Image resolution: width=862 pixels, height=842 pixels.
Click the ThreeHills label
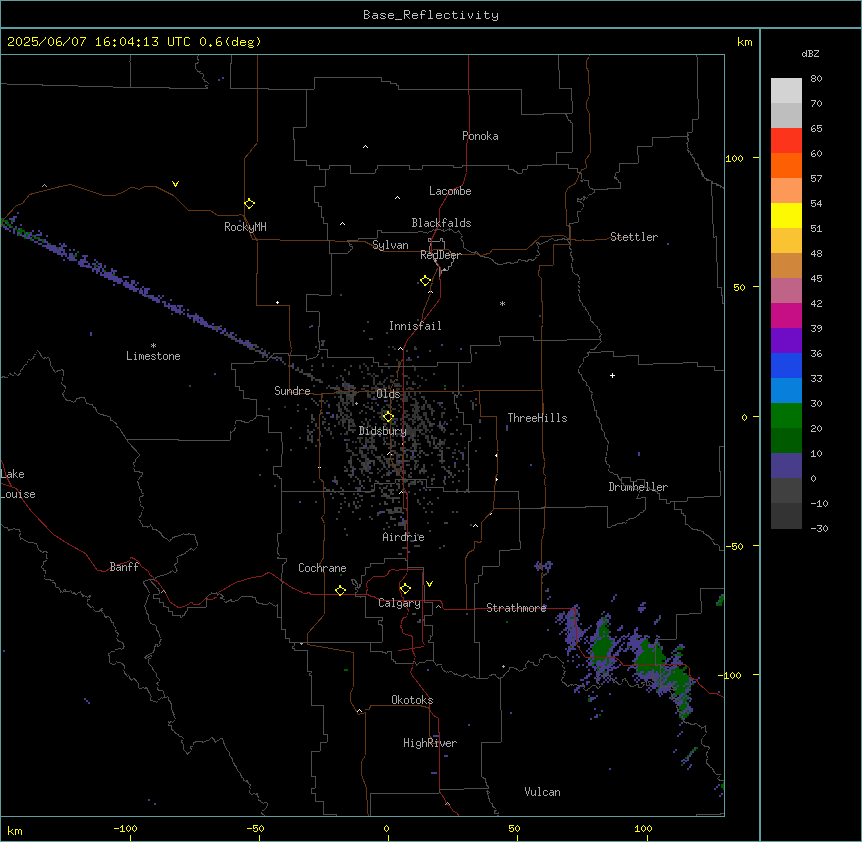point(537,418)
